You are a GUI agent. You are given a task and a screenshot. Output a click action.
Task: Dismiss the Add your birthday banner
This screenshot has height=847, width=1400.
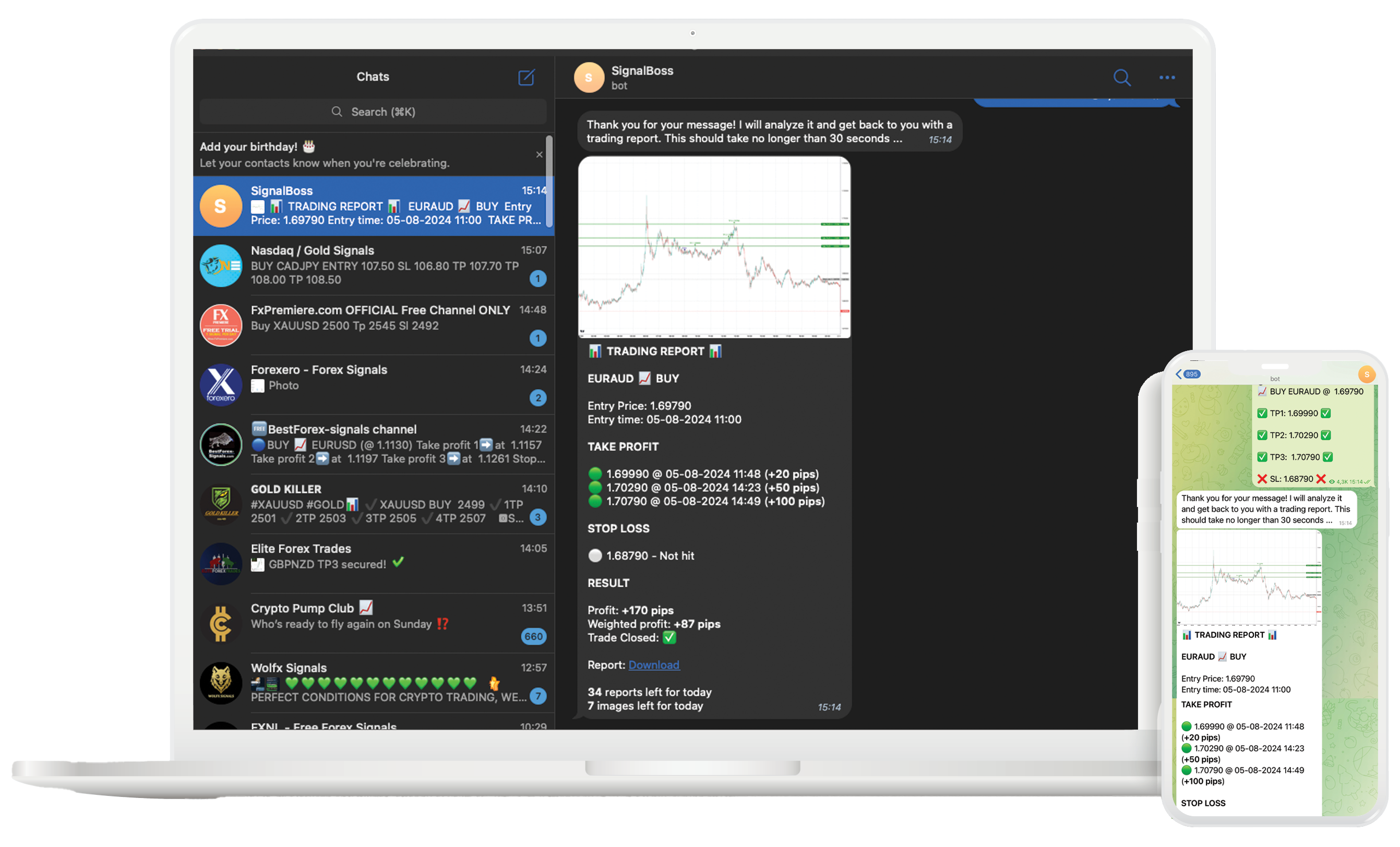point(539,154)
